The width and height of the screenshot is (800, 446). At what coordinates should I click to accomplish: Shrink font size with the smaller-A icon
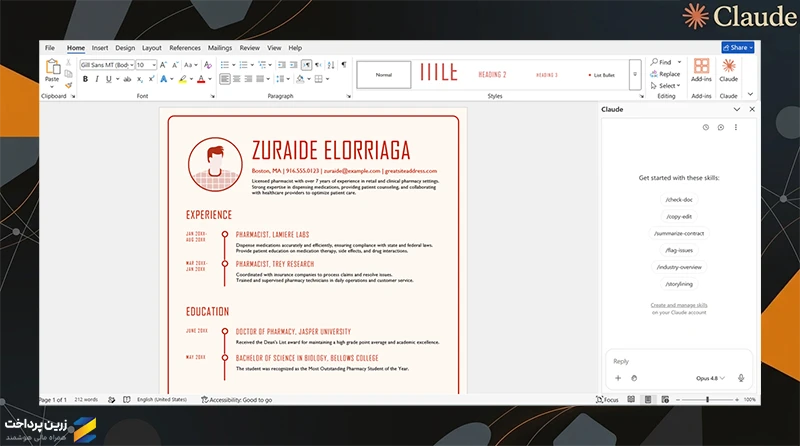click(x=175, y=65)
